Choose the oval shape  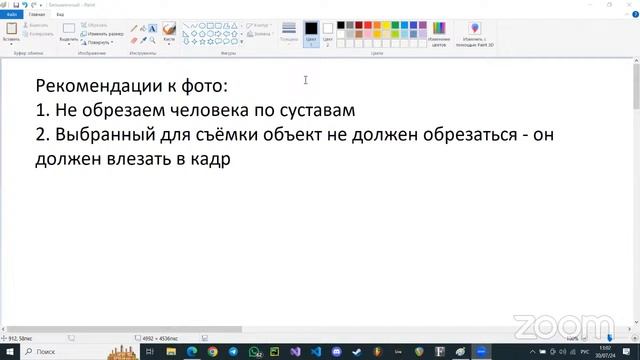coord(202,26)
